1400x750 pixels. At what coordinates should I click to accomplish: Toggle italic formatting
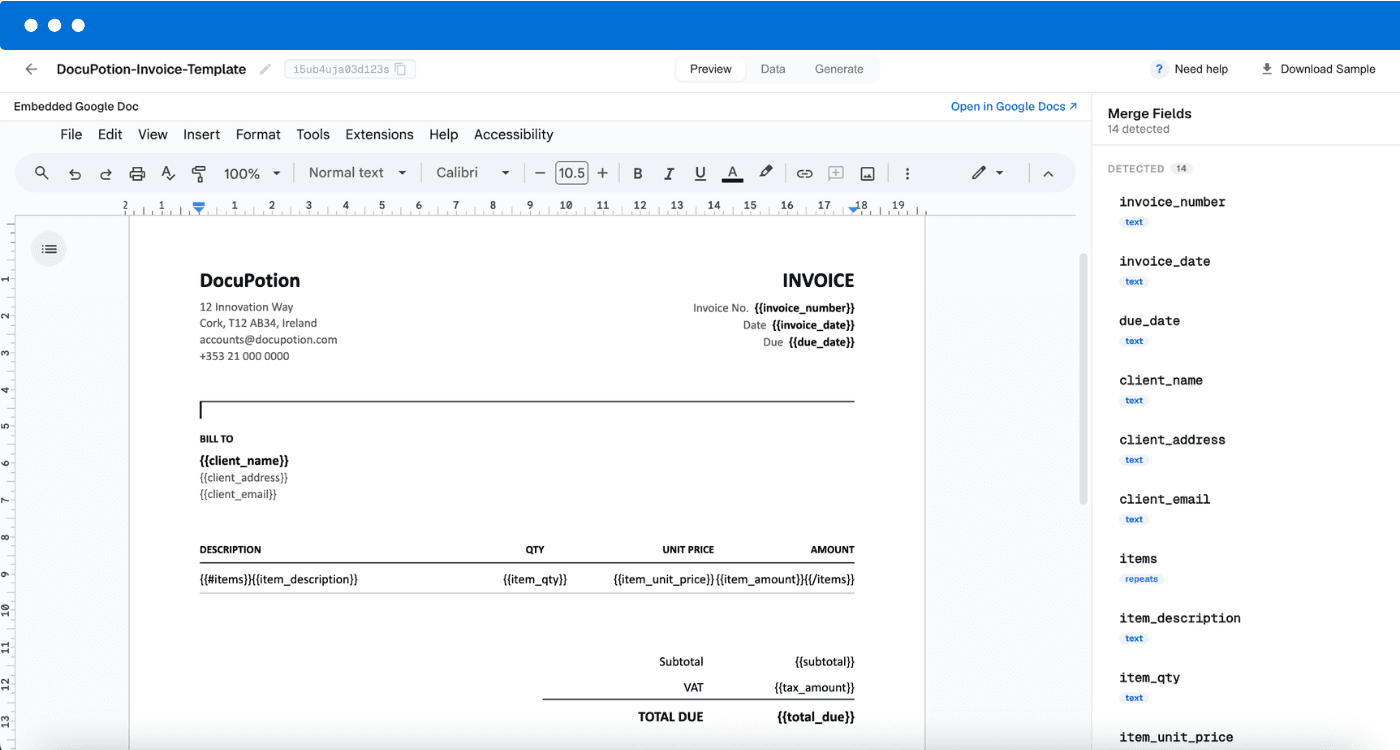point(669,173)
